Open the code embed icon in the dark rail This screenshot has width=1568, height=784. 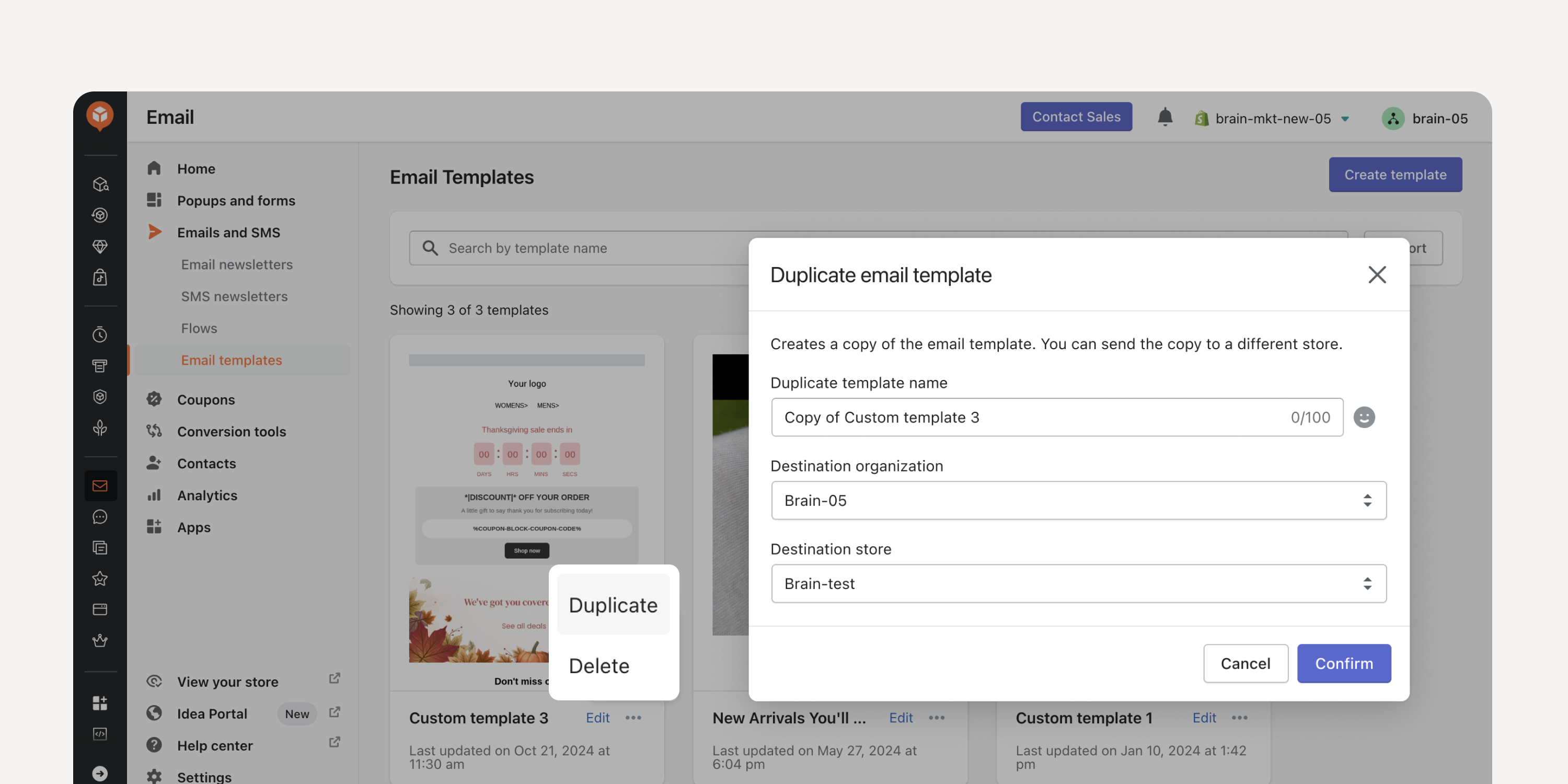click(100, 733)
